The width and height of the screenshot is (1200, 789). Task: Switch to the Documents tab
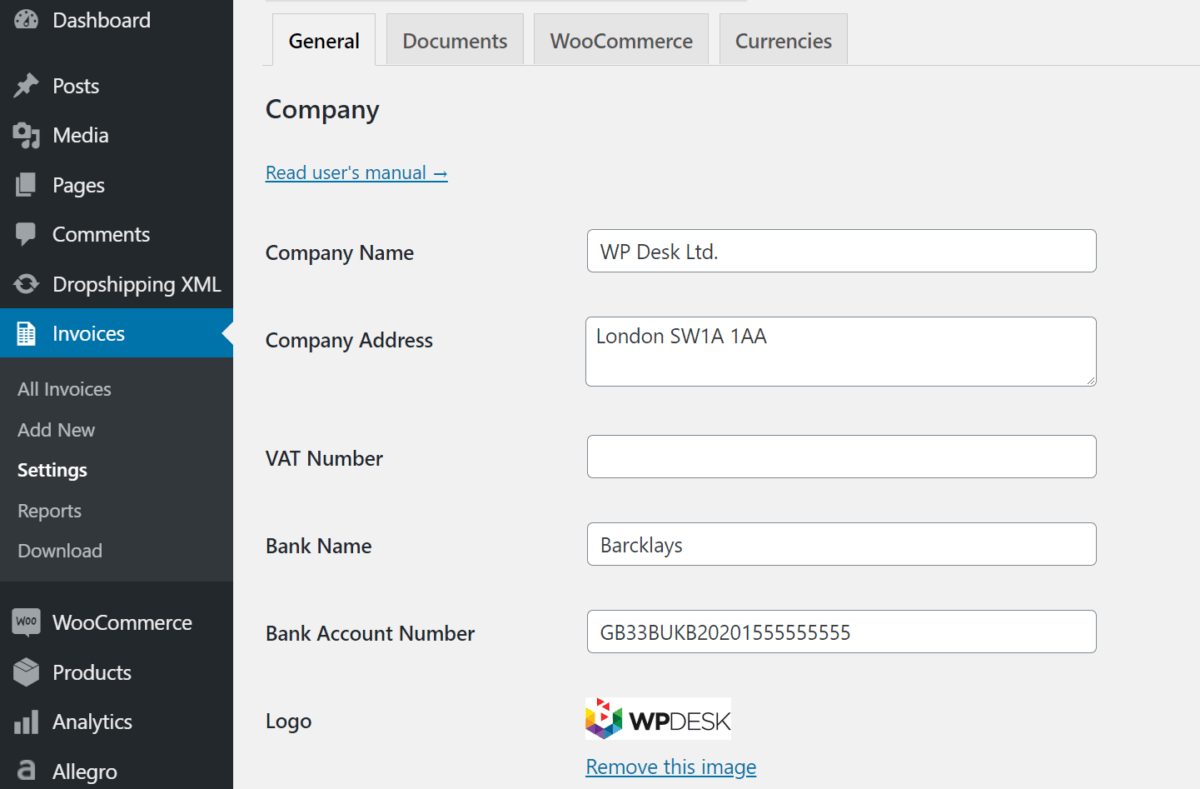(x=454, y=40)
